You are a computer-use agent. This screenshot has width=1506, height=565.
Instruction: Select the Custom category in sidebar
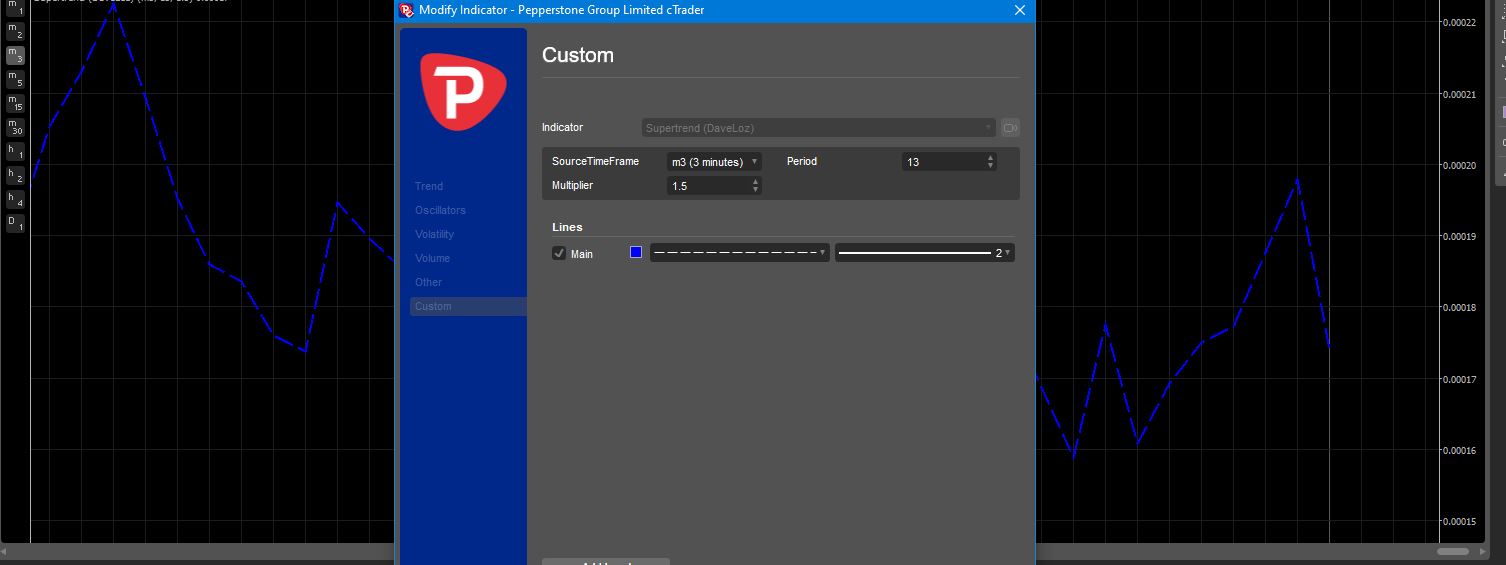[433, 306]
